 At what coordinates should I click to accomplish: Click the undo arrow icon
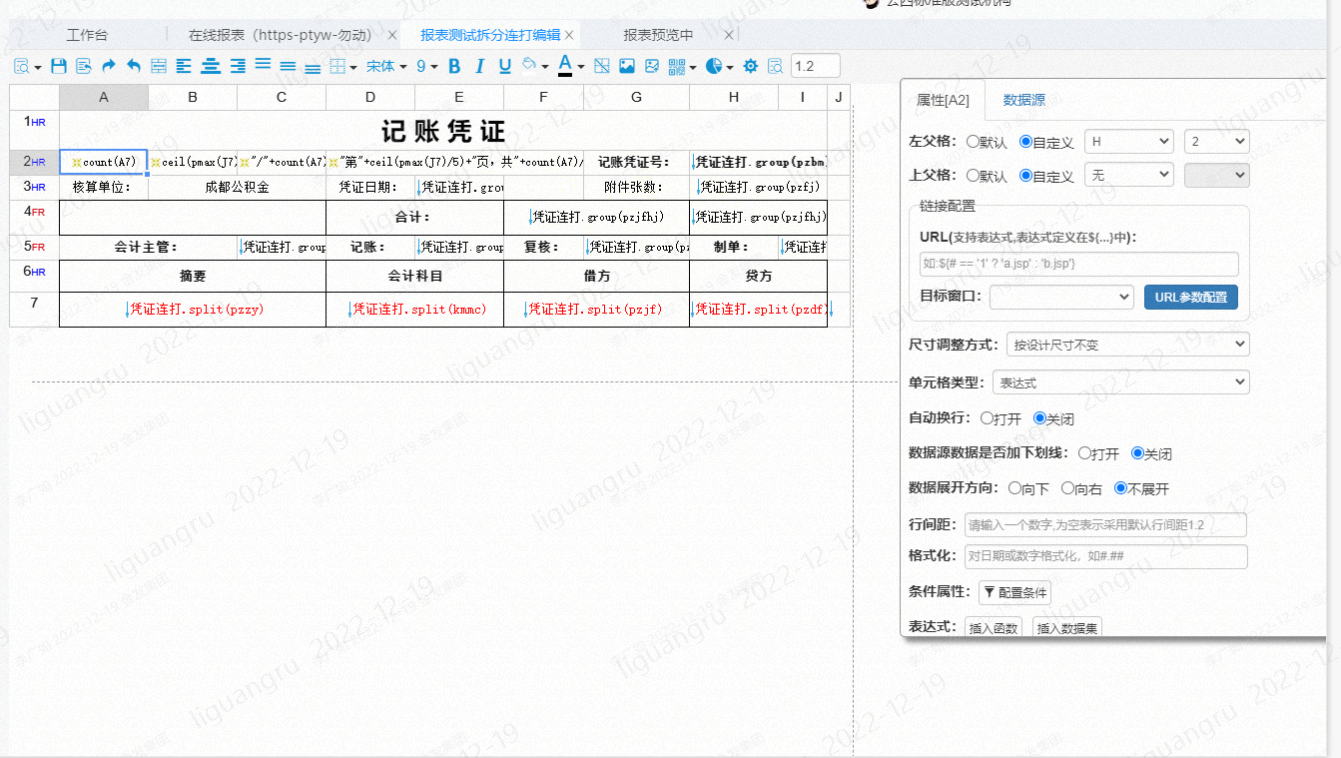coord(134,66)
